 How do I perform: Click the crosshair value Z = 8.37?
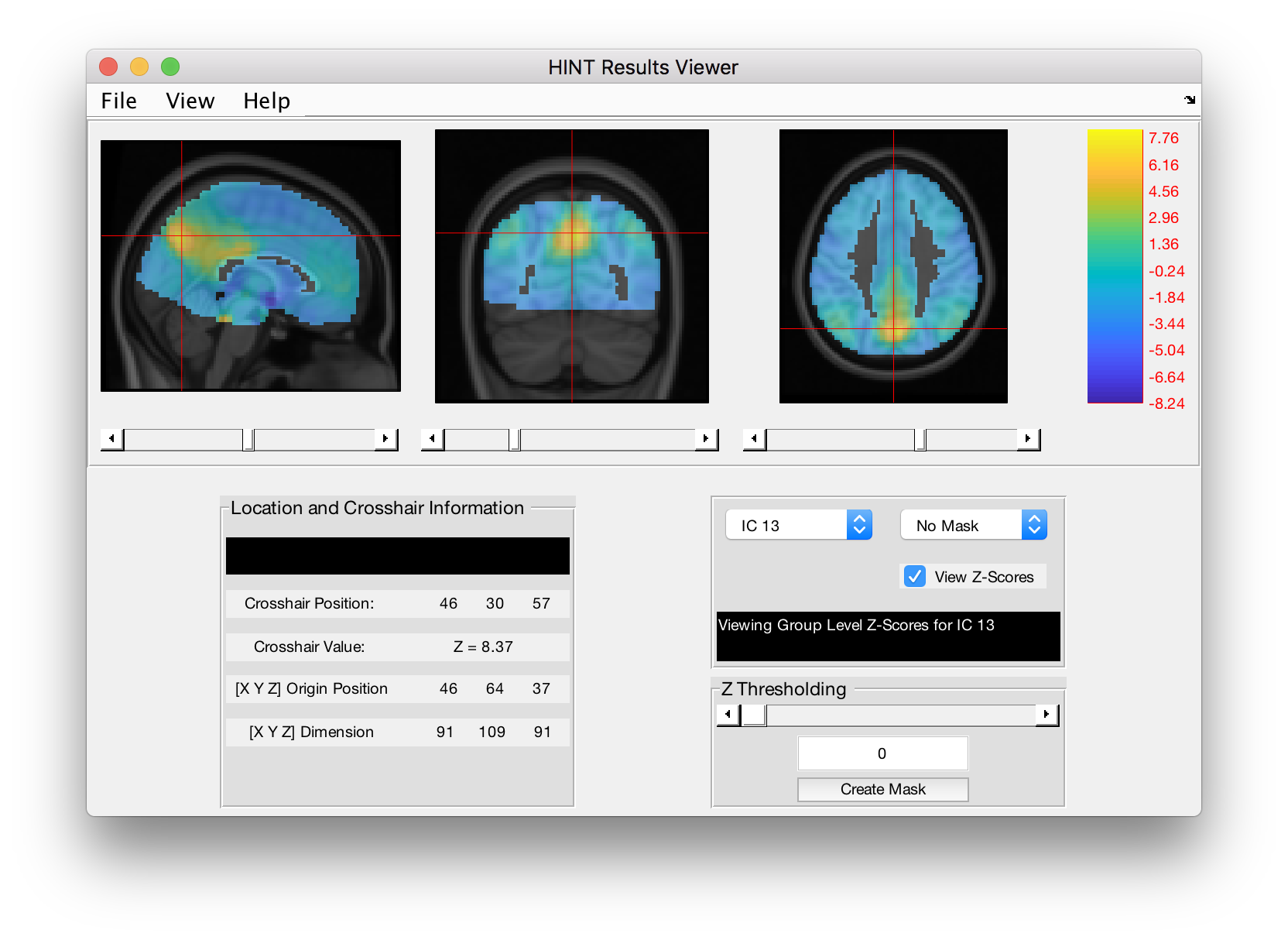[x=483, y=647]
